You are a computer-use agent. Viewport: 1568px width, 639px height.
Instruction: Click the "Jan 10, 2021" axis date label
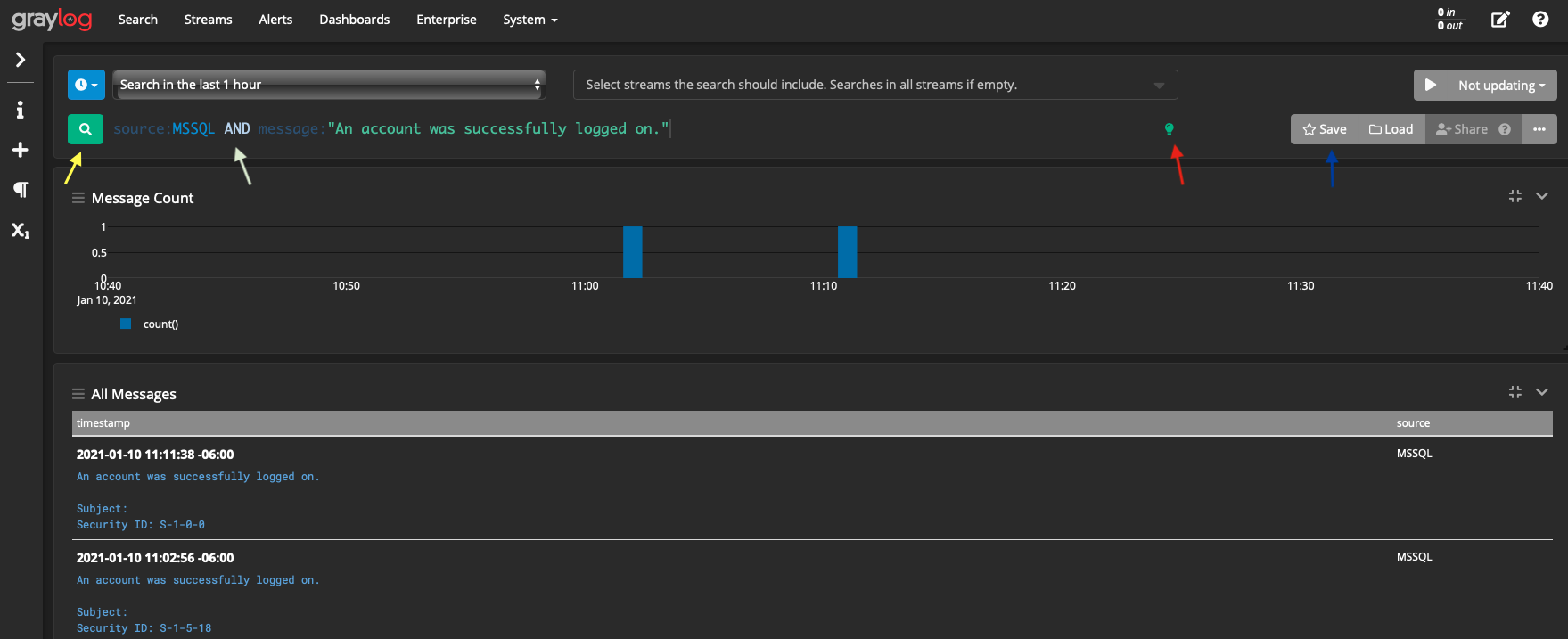(107, 300)
